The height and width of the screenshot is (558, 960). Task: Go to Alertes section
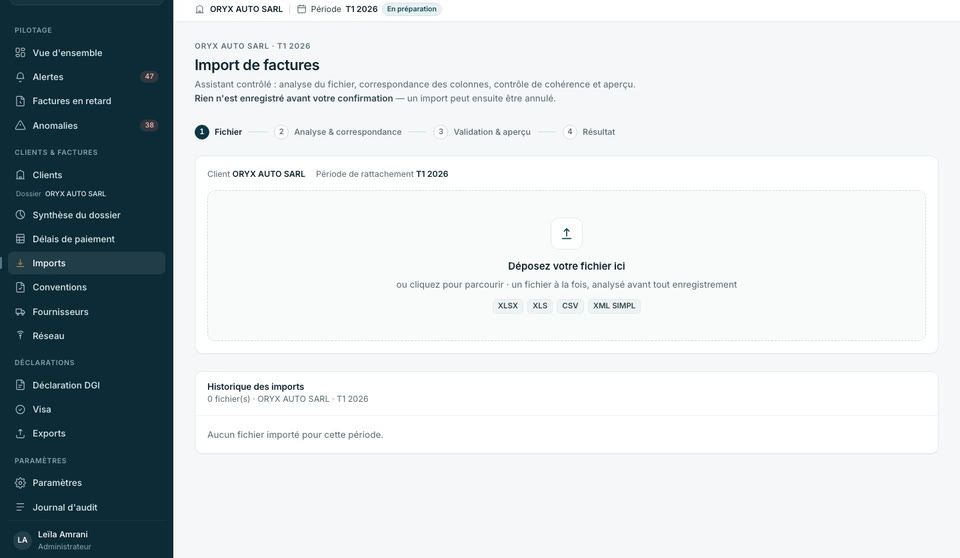(86, 77)
